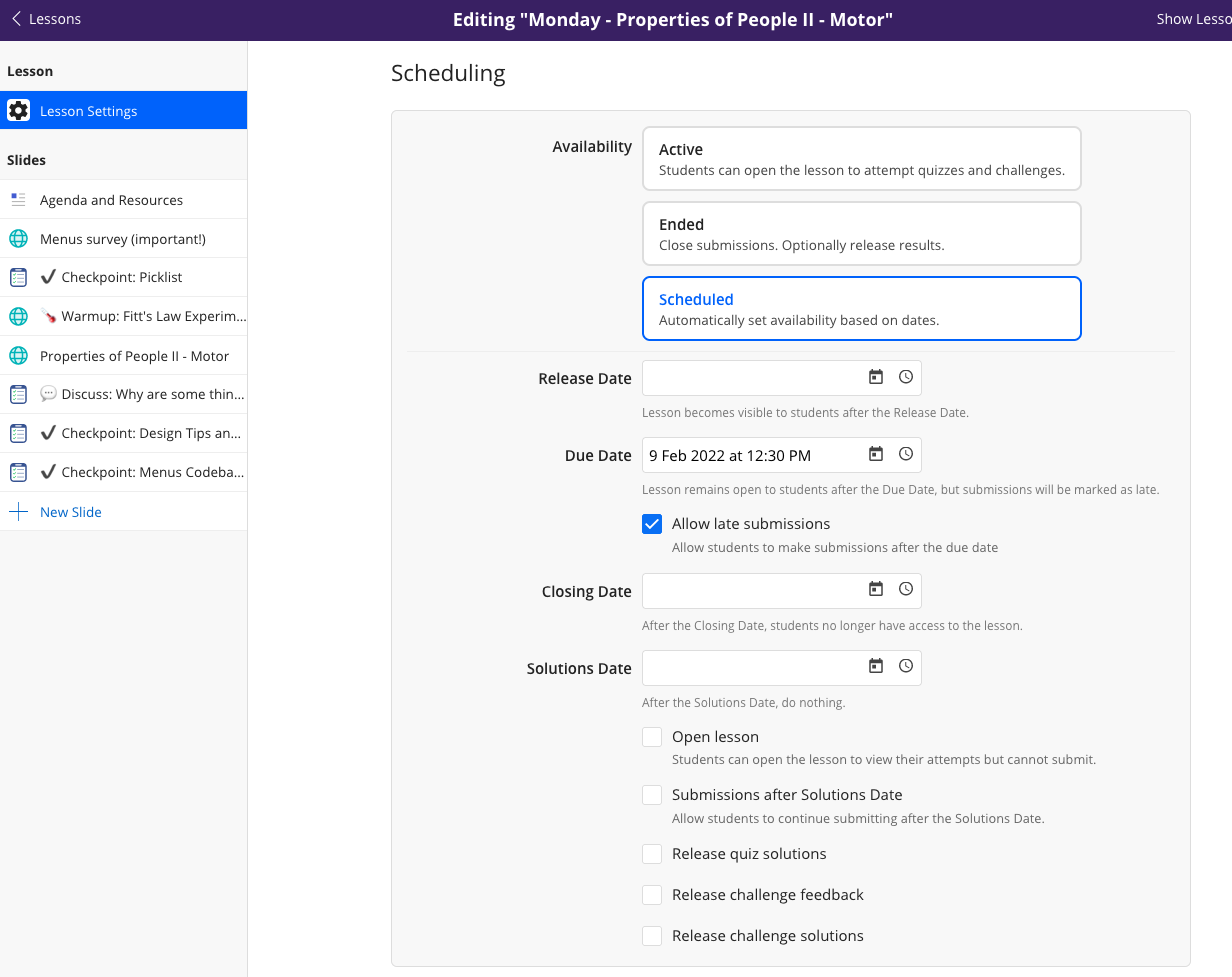Open the Due Date time picker clock
This screenshot has height=977, width=1232.
906,454
